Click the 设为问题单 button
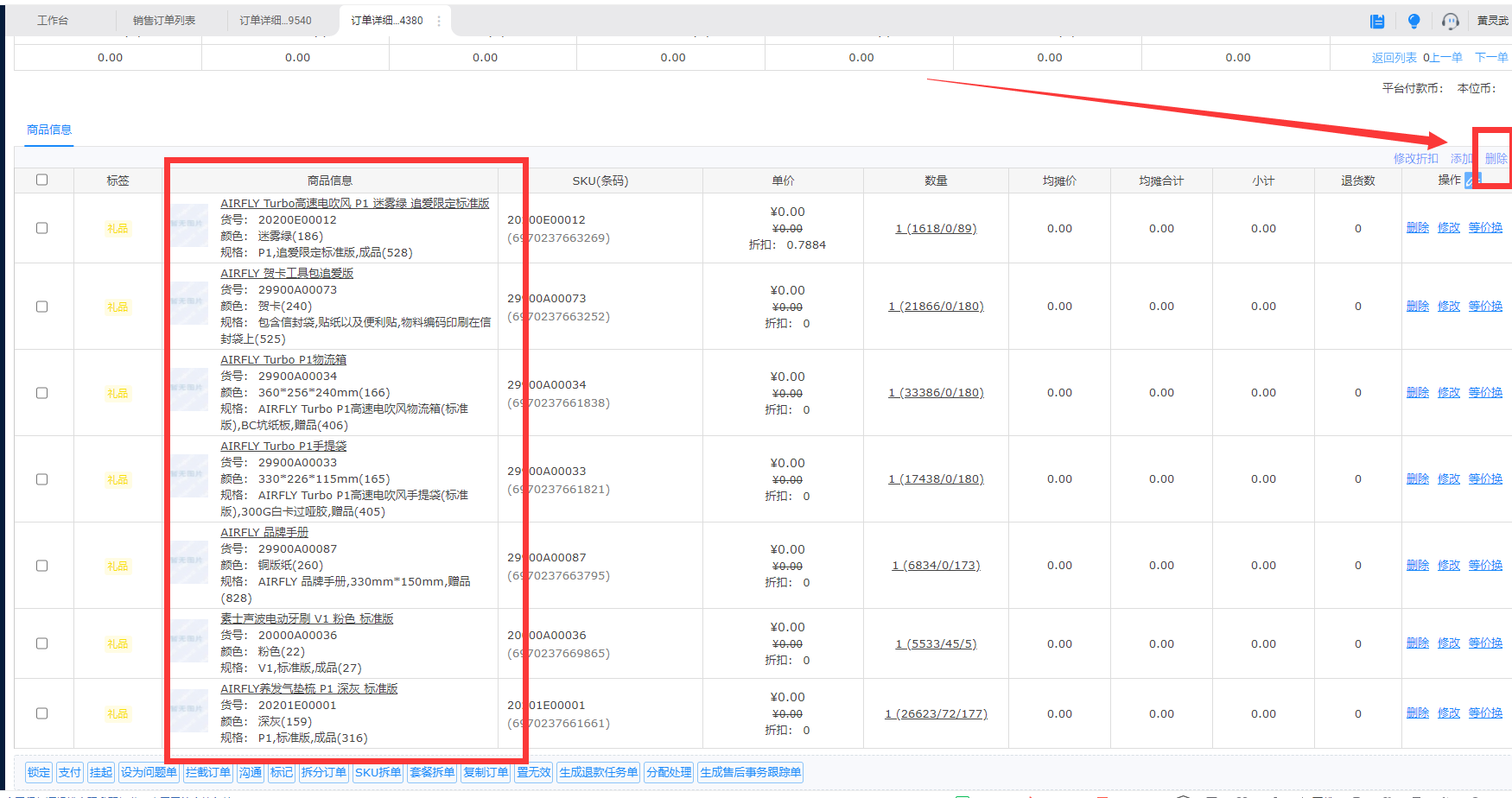This screenshot has height=798, width=1512. click(149, 772)
